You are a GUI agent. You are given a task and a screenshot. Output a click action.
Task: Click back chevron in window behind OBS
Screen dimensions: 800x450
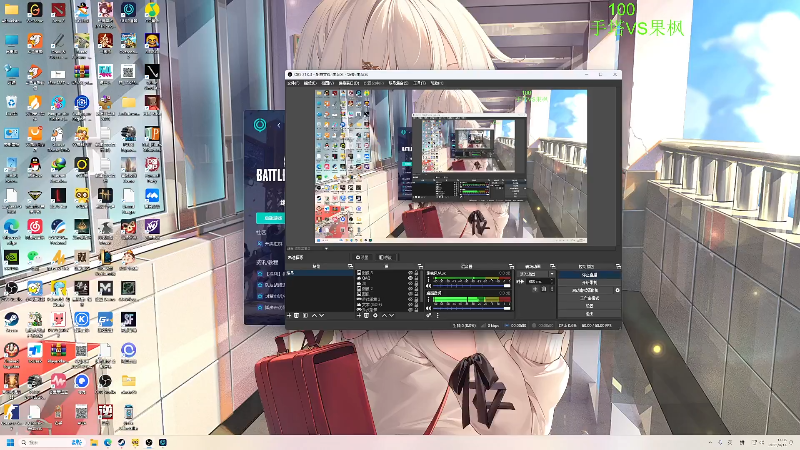[x=279, y=125]
